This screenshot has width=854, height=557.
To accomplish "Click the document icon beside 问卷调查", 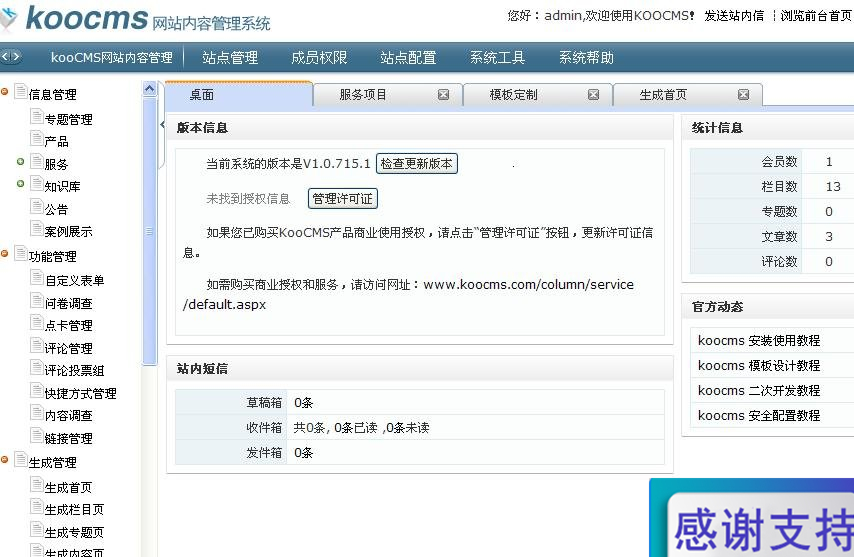I will (36, 301).
